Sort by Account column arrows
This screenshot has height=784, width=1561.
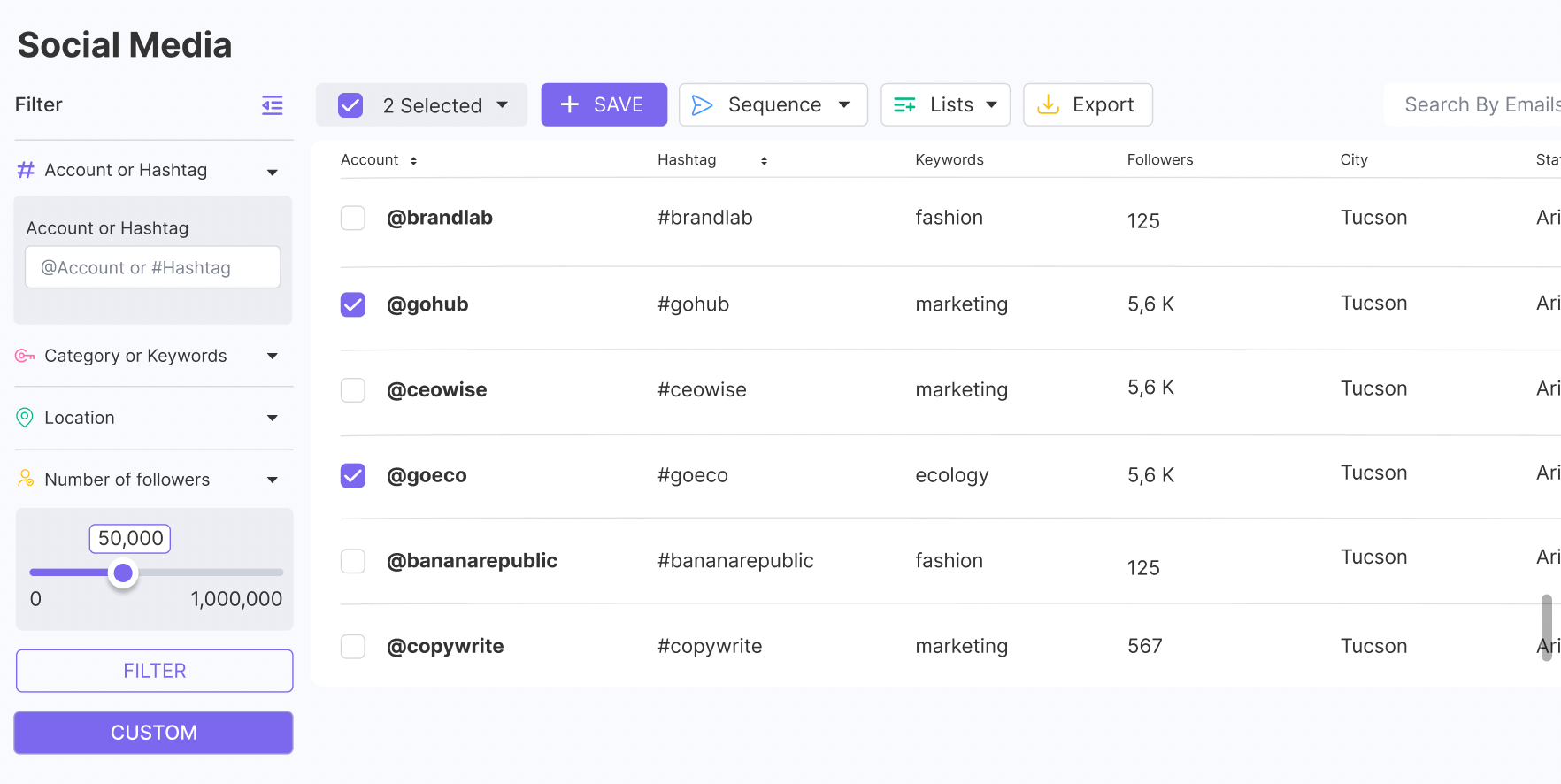413,161
